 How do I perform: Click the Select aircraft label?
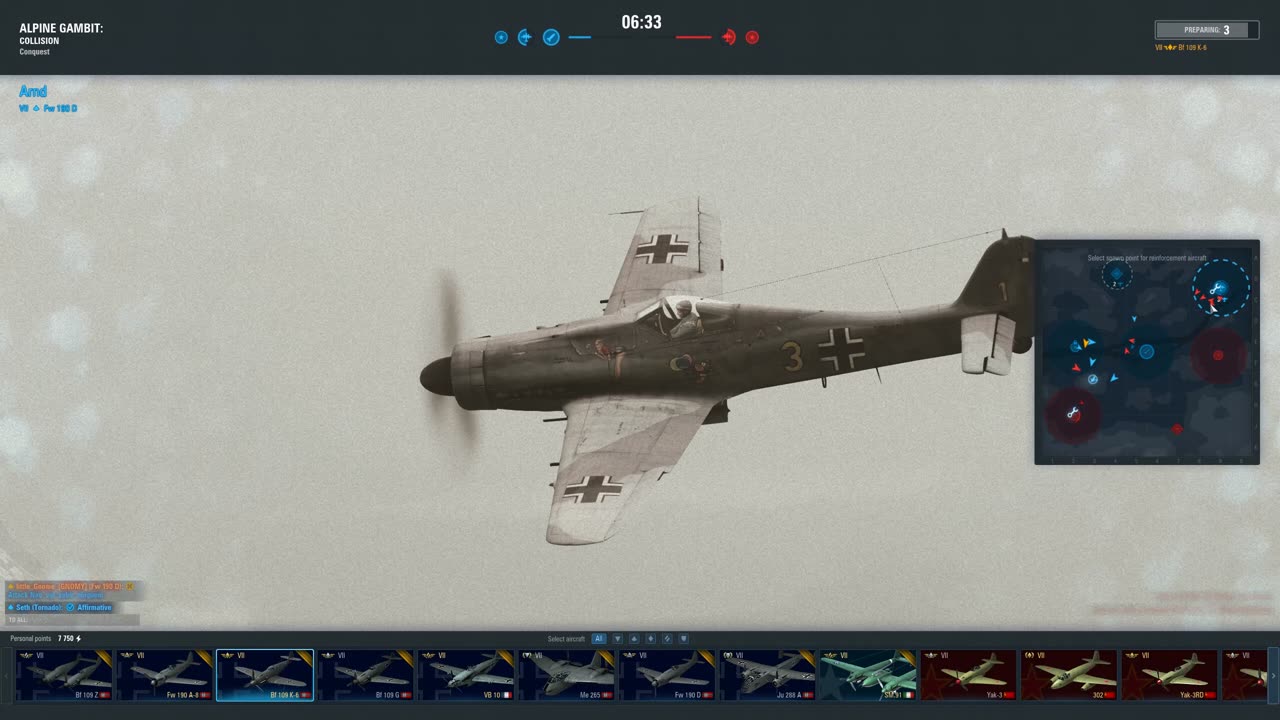[566, 639]
